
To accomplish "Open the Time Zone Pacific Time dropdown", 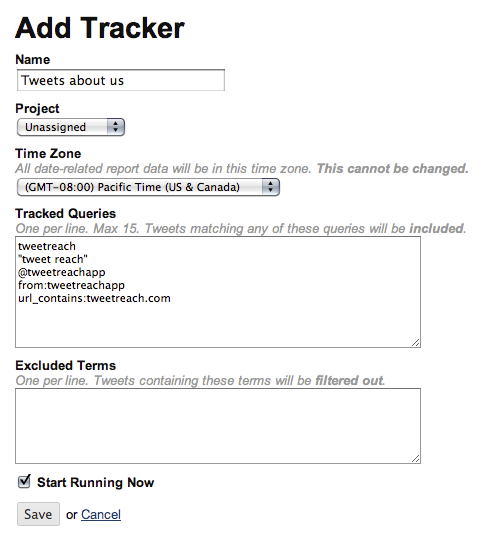I will coord(148,187).
